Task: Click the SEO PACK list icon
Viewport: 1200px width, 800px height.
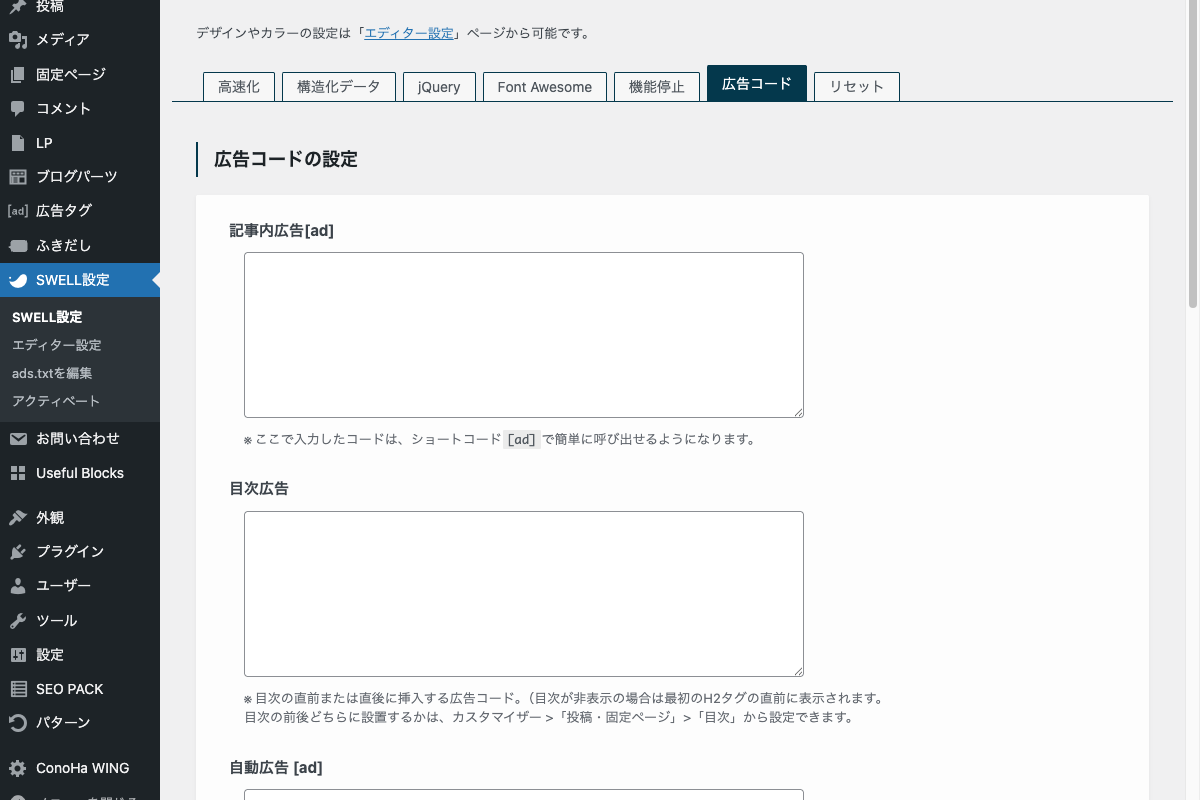Action: pos(18,689)
